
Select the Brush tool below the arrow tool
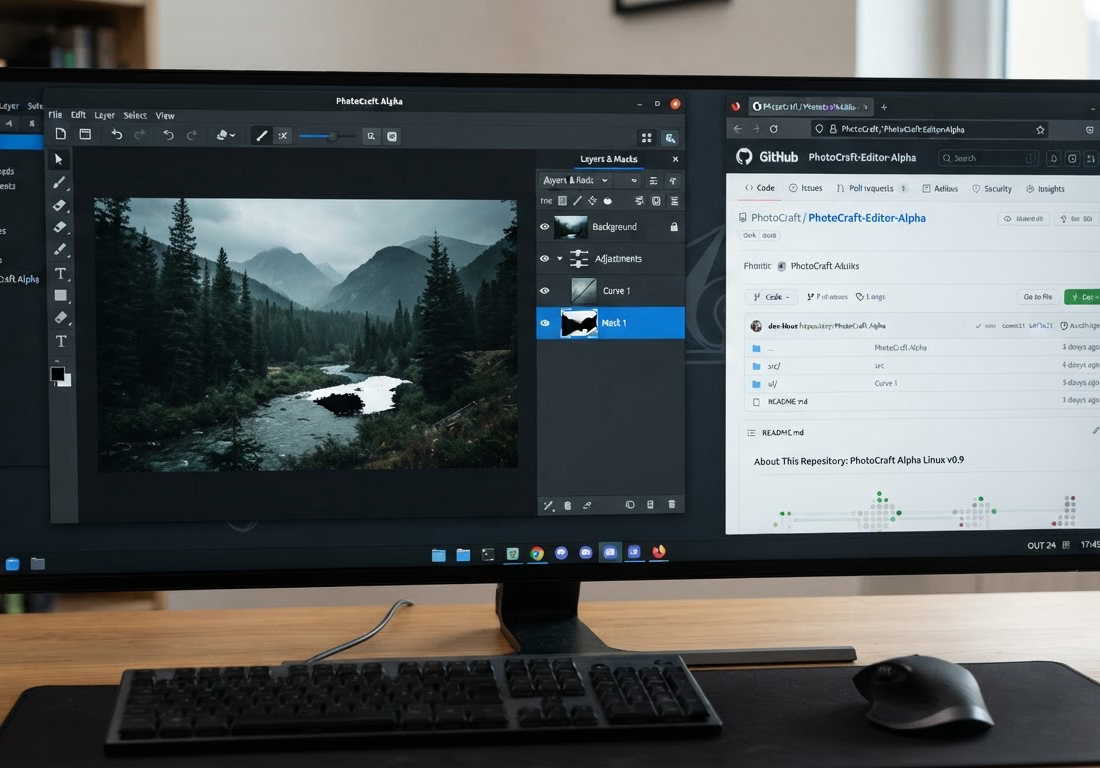60,182
